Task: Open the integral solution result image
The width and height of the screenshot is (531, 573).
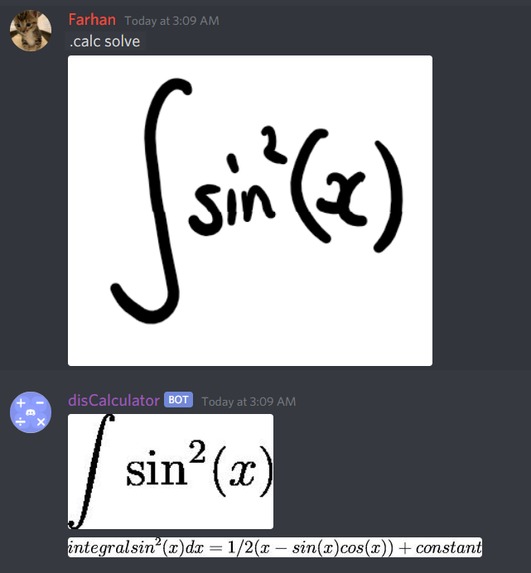Action: [275, 547]
